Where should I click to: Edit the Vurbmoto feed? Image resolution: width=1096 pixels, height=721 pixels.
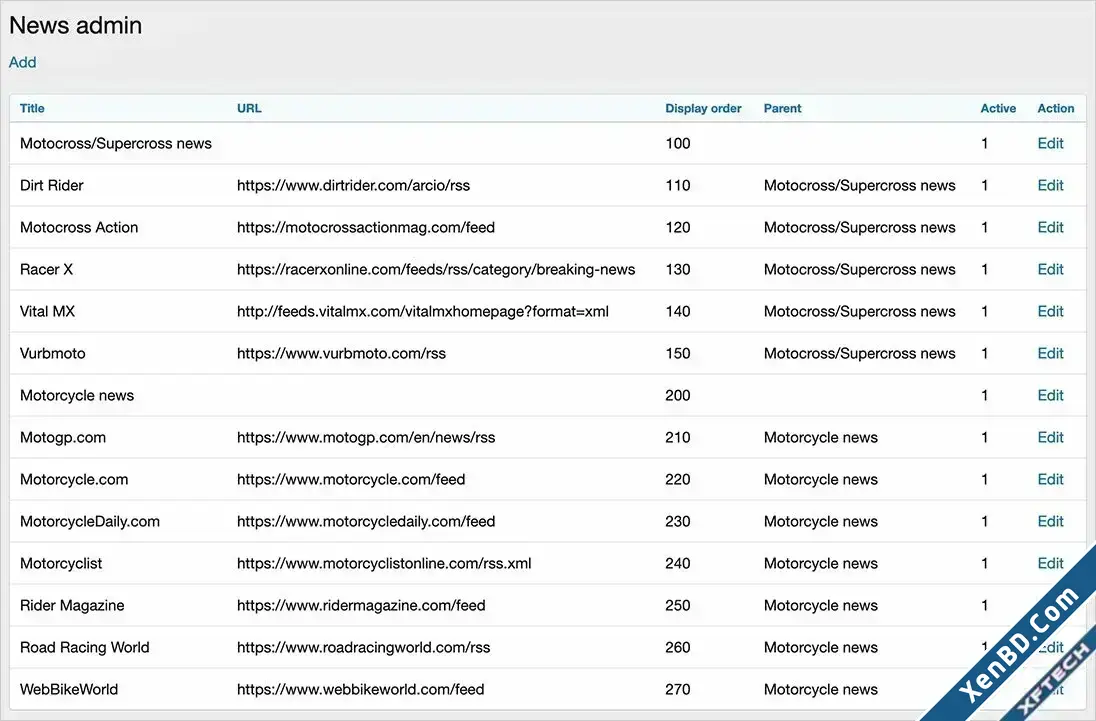pos(1051,353)
